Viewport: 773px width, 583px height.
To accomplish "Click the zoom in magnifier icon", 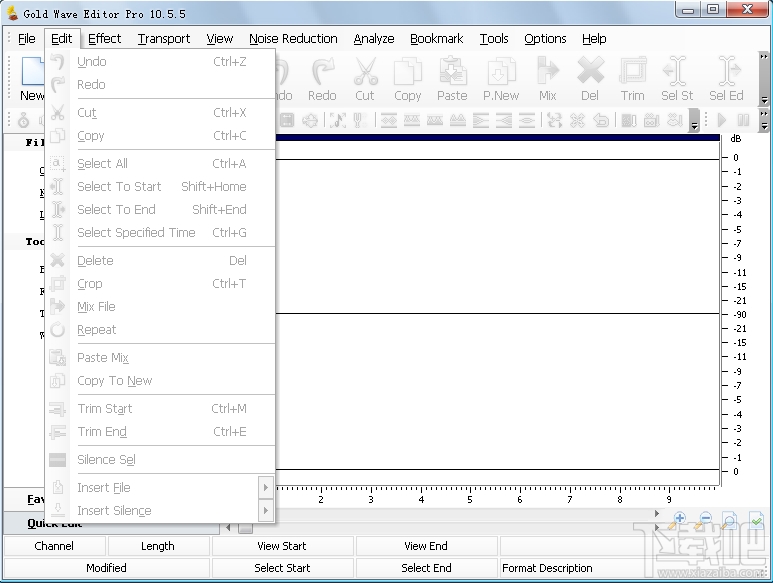I will tap(677, 520).
